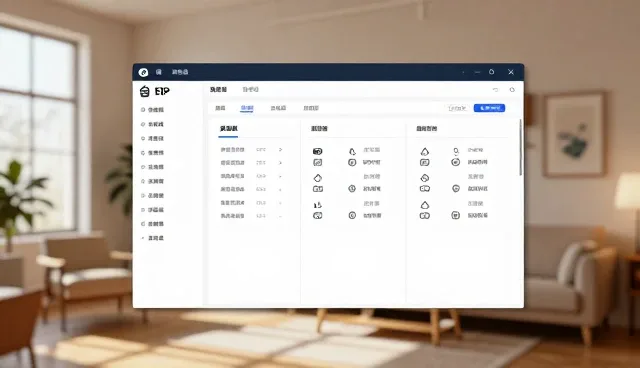The width and height of the screenshot is (640, 368).
Task: Click the magnifier-like icon in the right panel
Action: pos(456,151)
